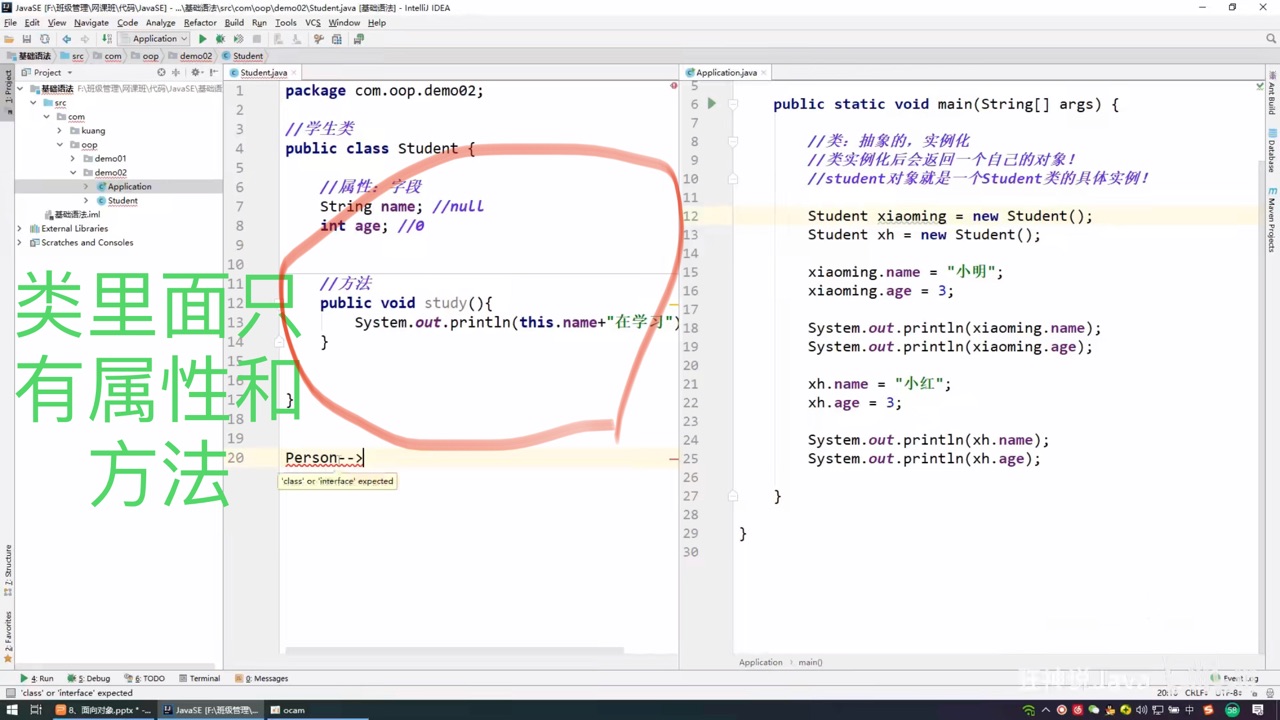Collapse the demo02 package node
This screenshot has height=720, width=1280.
pos(72,173)
